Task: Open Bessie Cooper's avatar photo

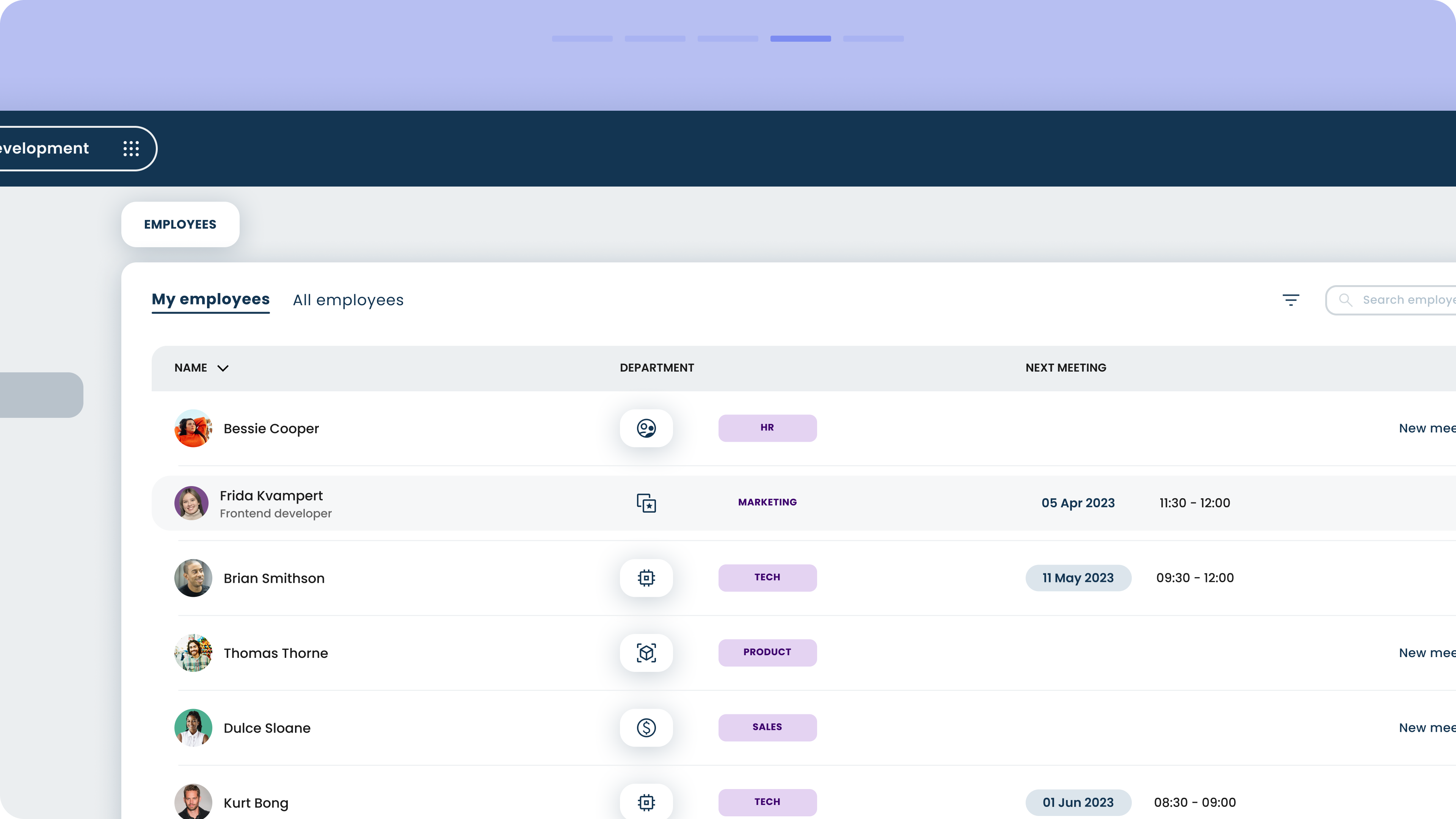Action: click(193, 428)
